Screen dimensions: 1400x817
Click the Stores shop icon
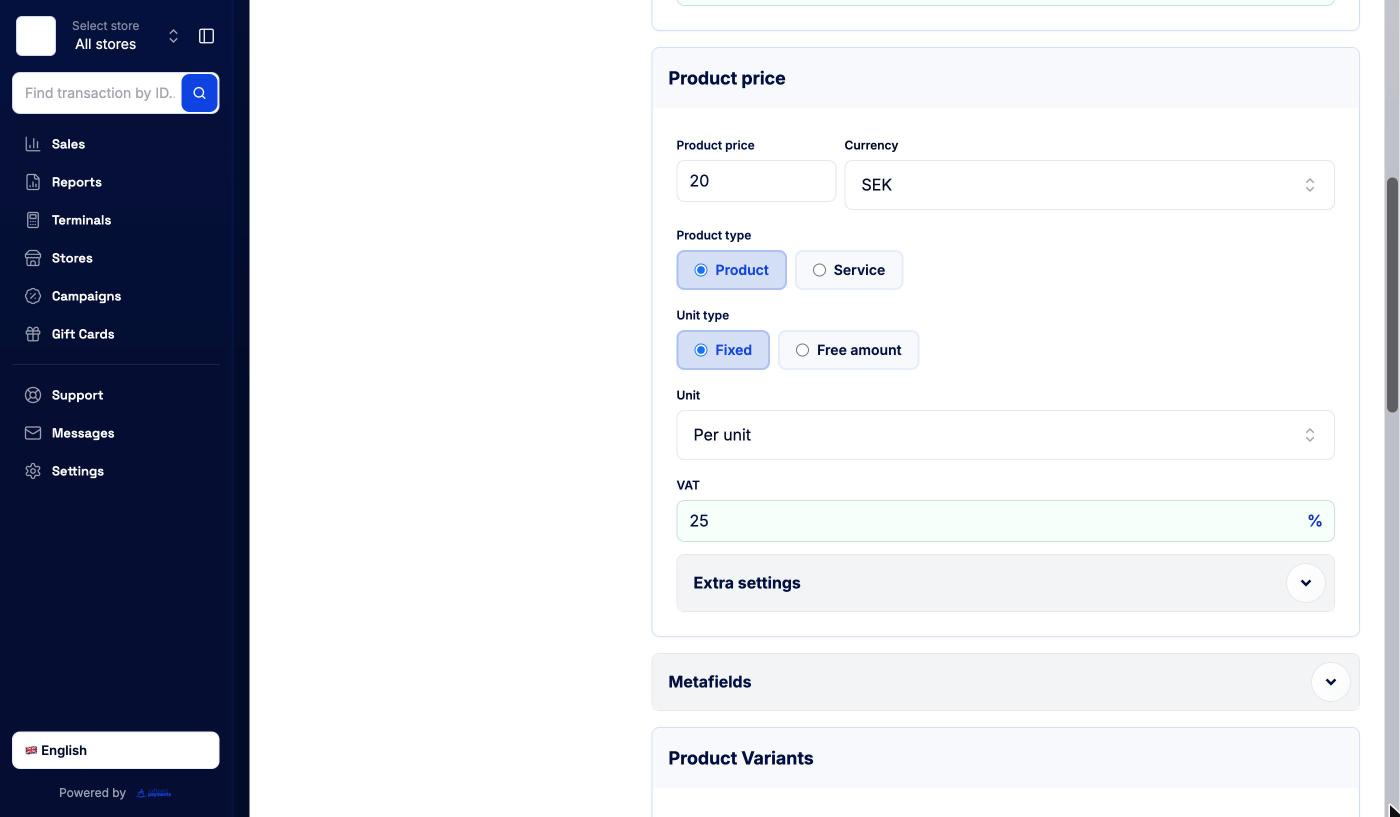click(33, 258)
